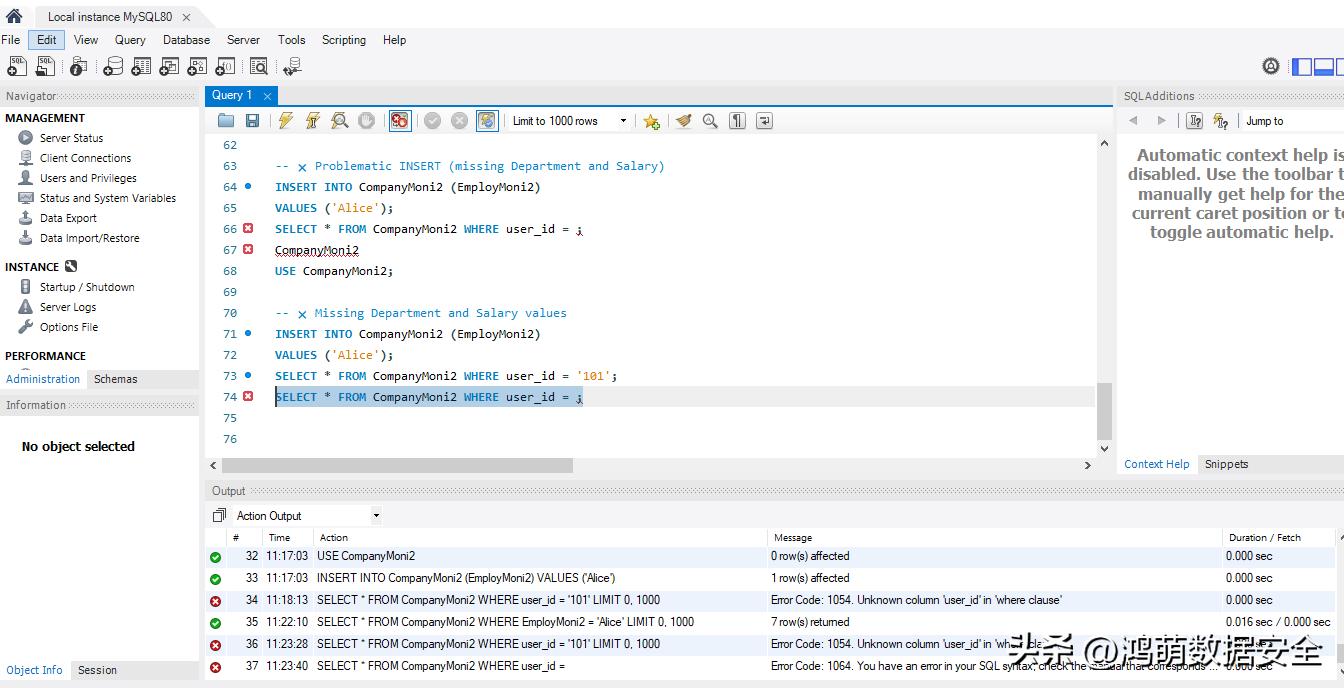Viewport: 1344px width, 688px height.
Task: Expand the Action Output dropdown
Action: pos(307,516)
